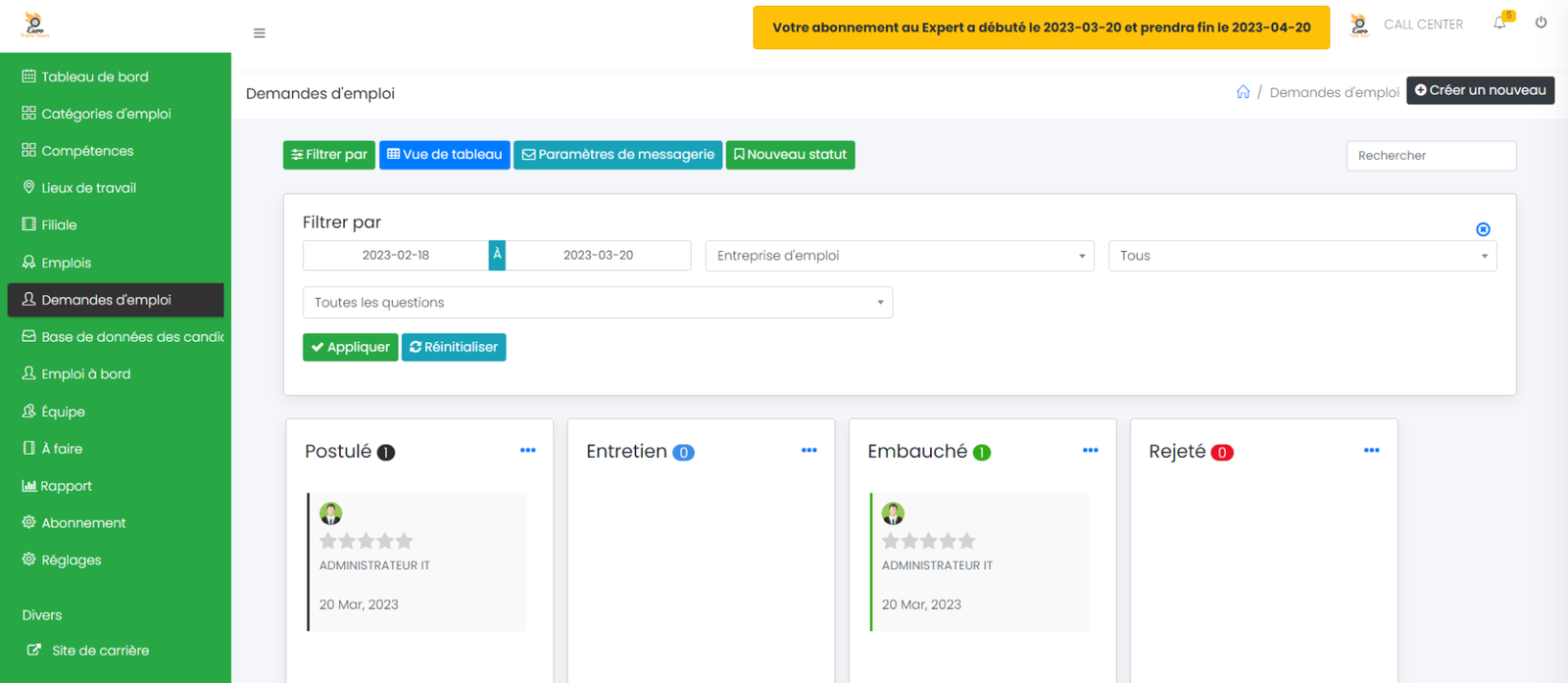Viewport: 1568px width, 683px height.
Task: Click the start date field 2023-02-18
Action: pos(396,256)
